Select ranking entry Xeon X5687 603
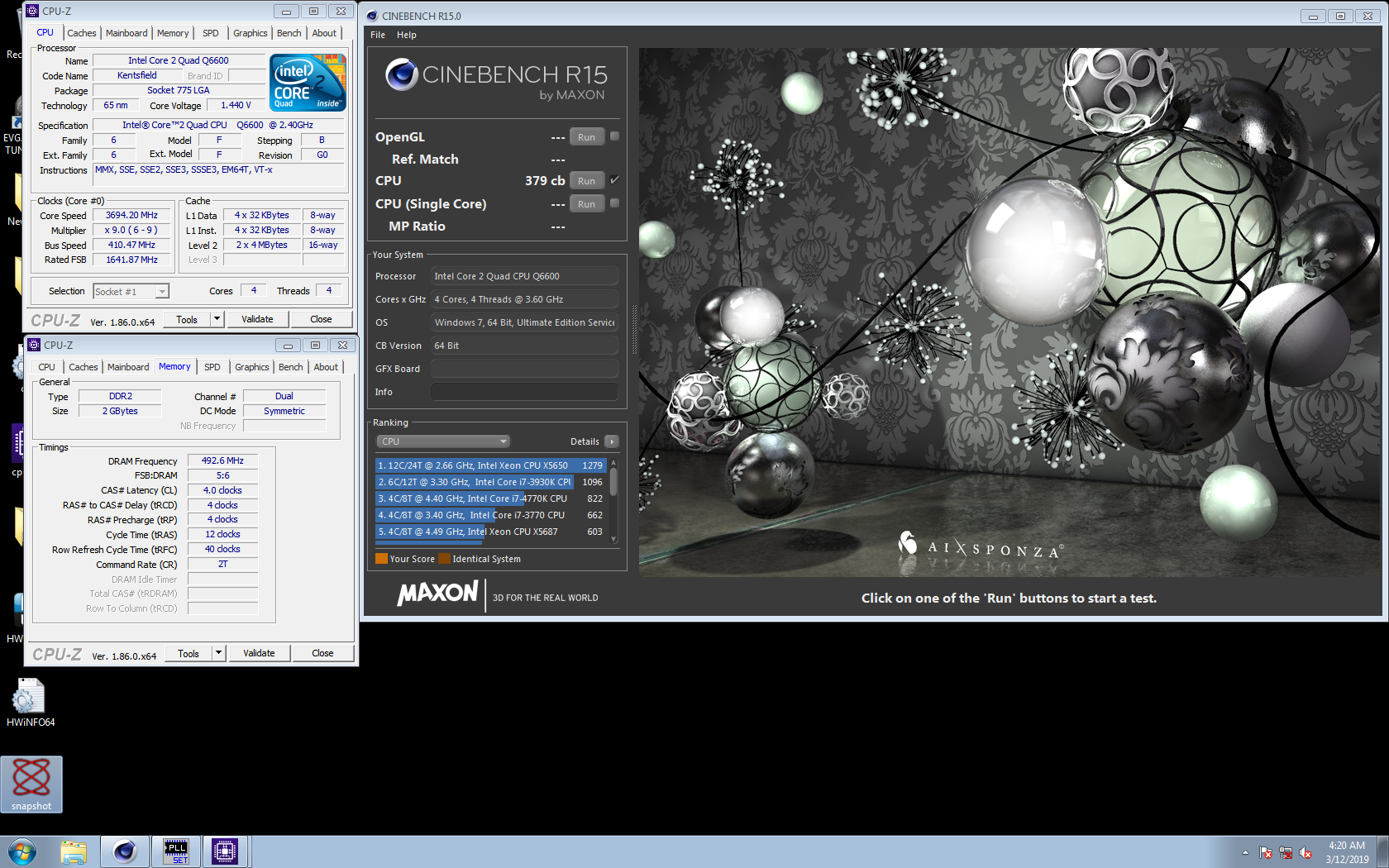This screenshot has width=1389, height=868. point(491,532)
